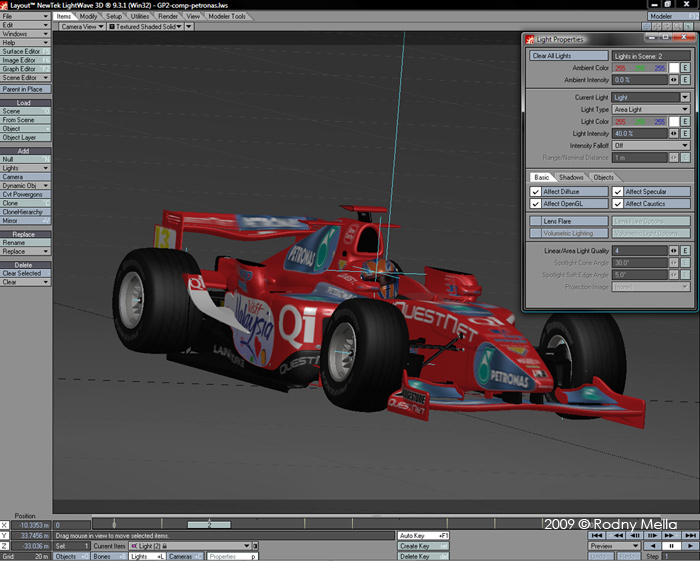The height and width of the screenshot is (561, 700).
Task: Open the Surface Editor from the sidebar
Action: click(22, 52)
